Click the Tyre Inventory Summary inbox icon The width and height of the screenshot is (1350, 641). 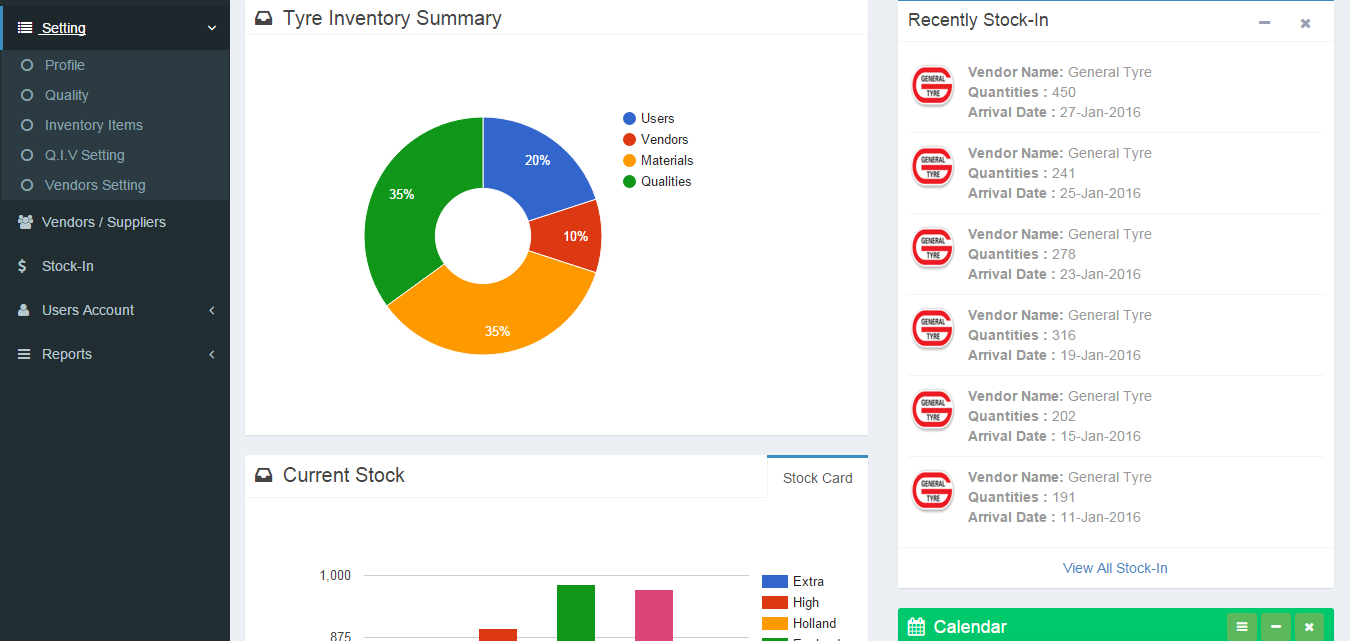(x=264, y=19)
